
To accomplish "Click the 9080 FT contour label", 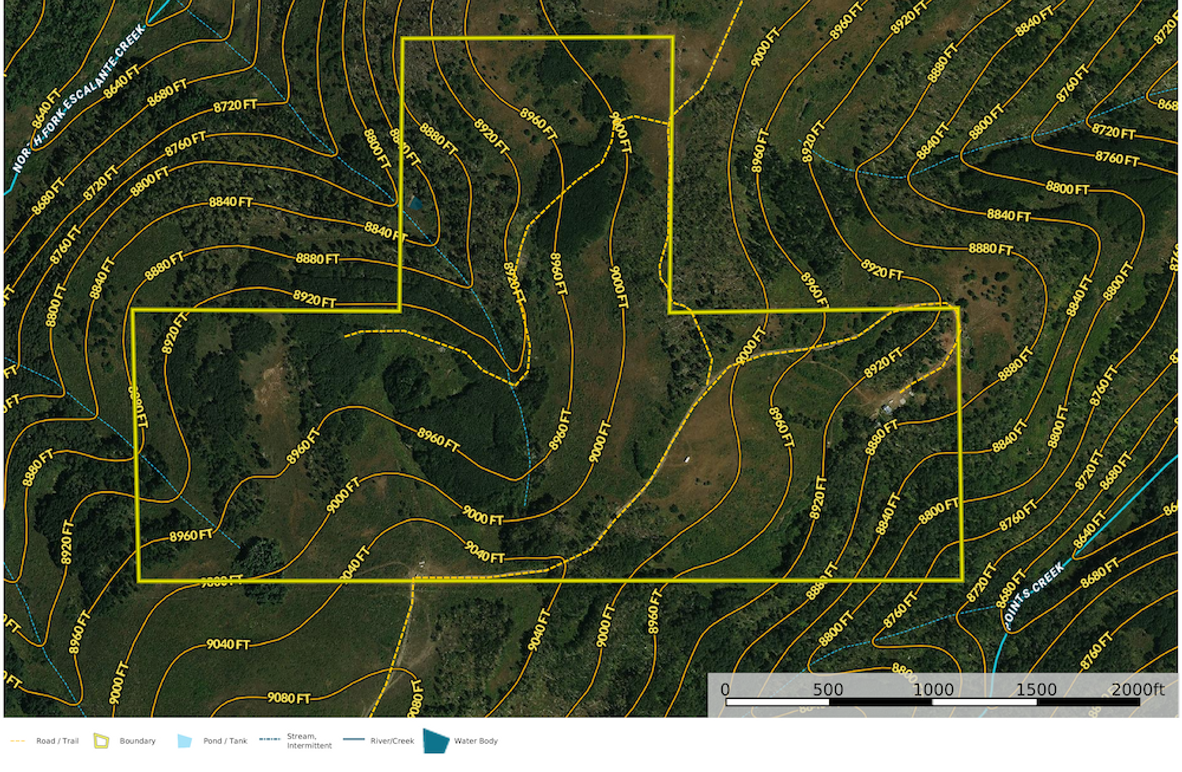I will [292, 698].
